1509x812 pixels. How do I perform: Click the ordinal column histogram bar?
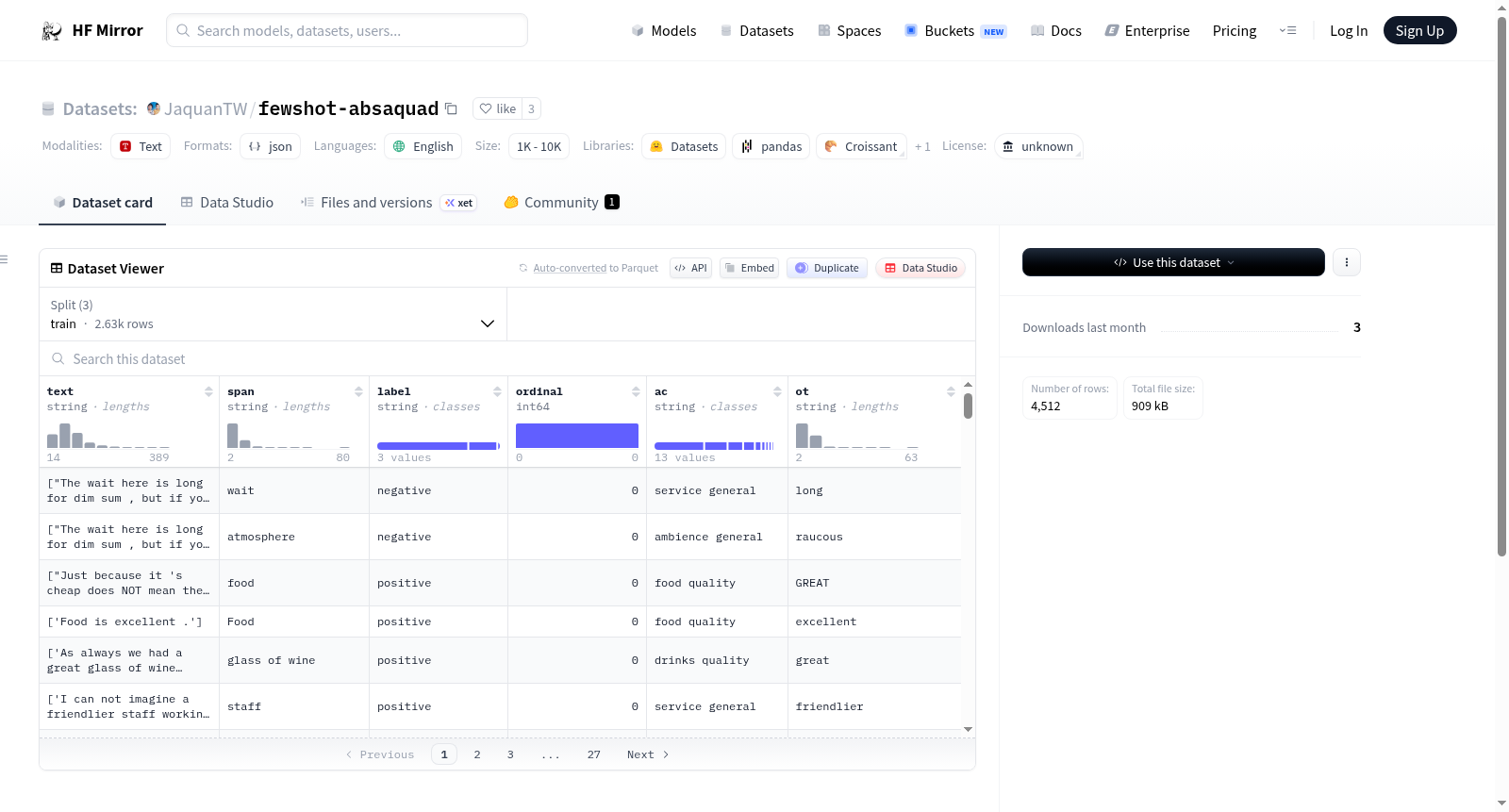click(x=577, y=436)
